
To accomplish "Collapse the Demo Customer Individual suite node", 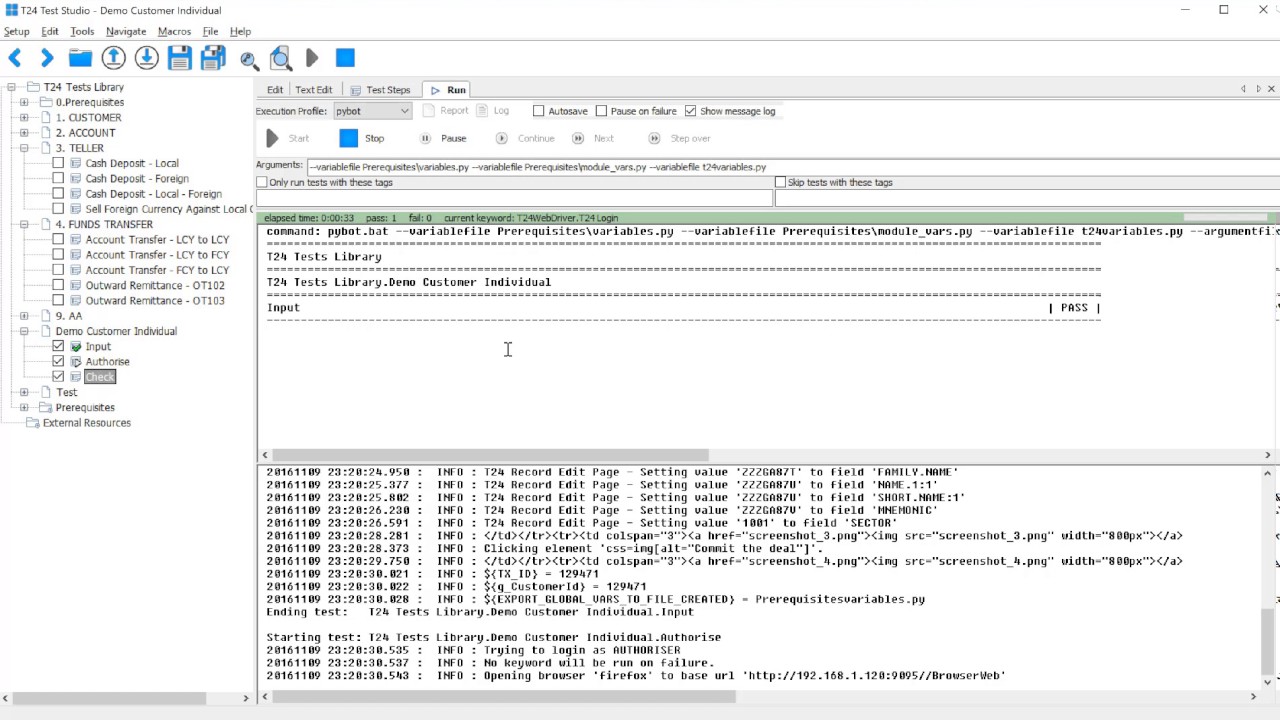I will point(24,331).
